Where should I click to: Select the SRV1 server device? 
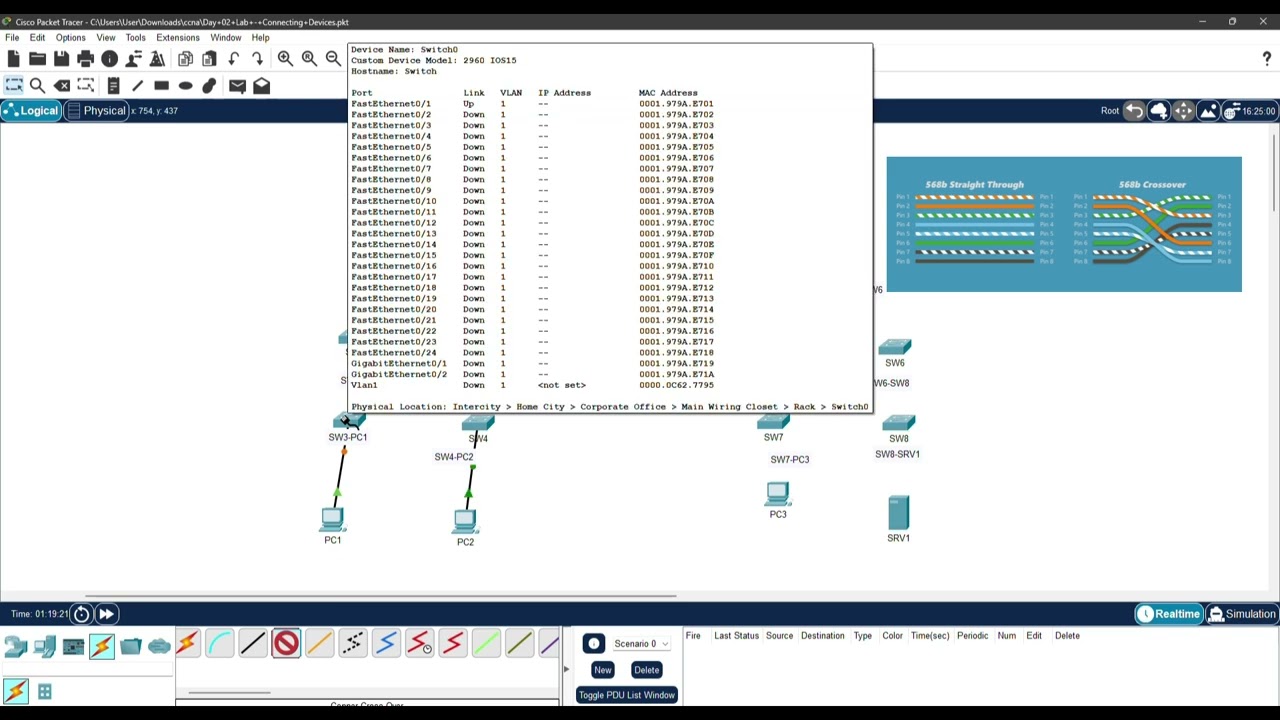(x=898, y=514)
